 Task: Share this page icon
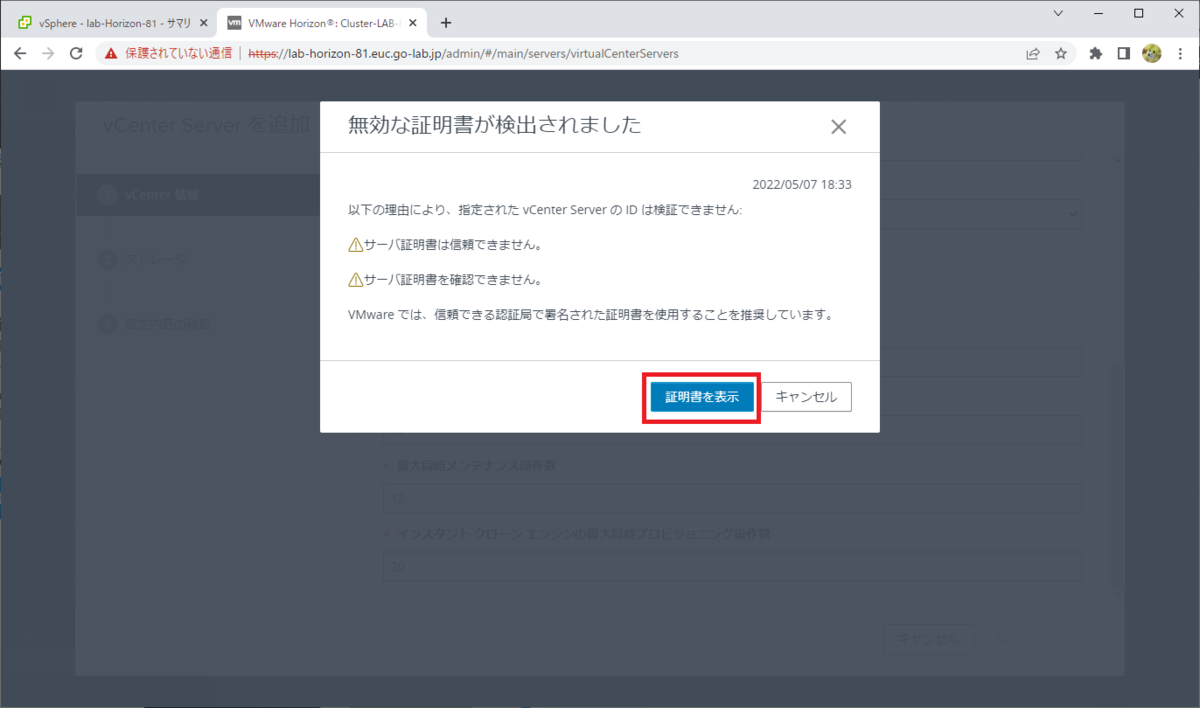pyautogui.click(x=1033, y=54)
